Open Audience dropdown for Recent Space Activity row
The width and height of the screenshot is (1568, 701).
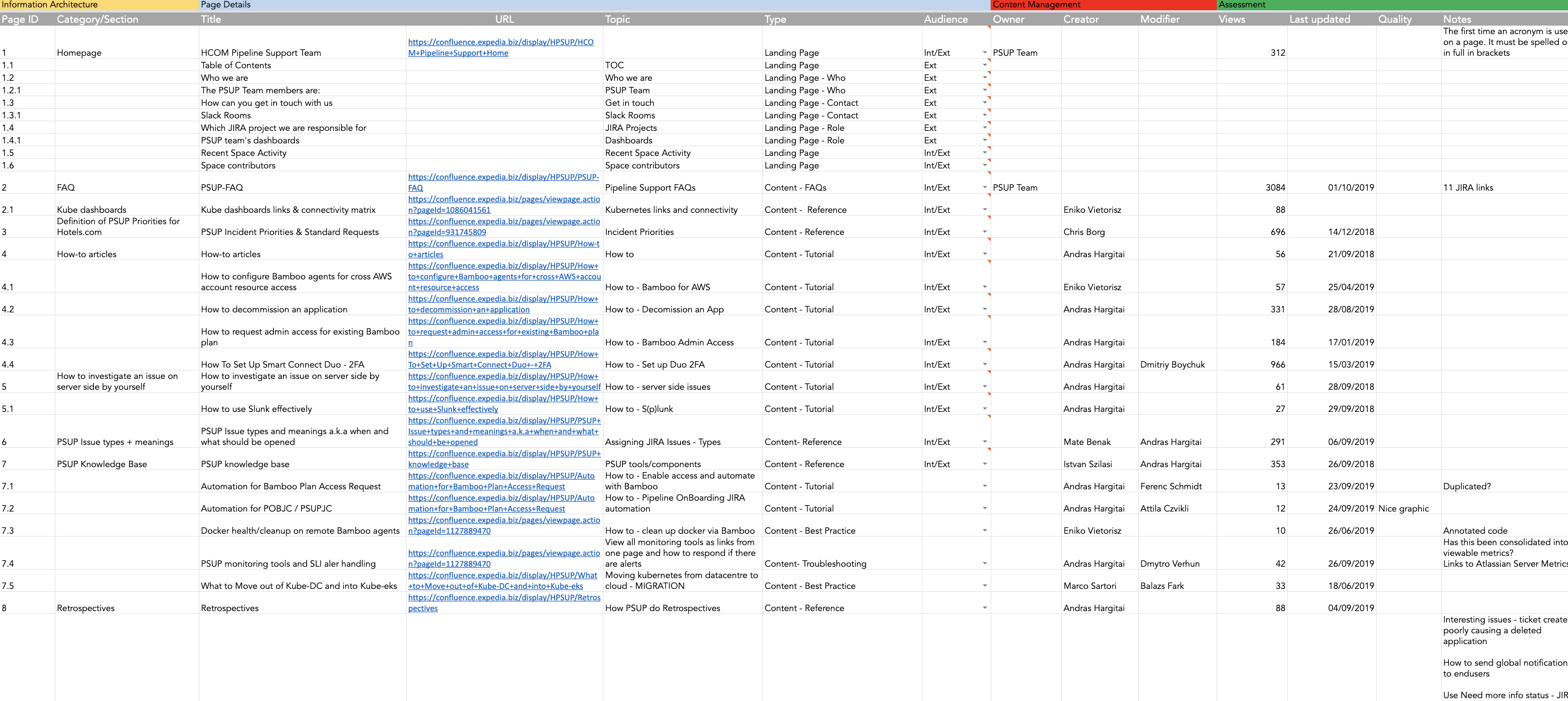click(x=984, y=152)
